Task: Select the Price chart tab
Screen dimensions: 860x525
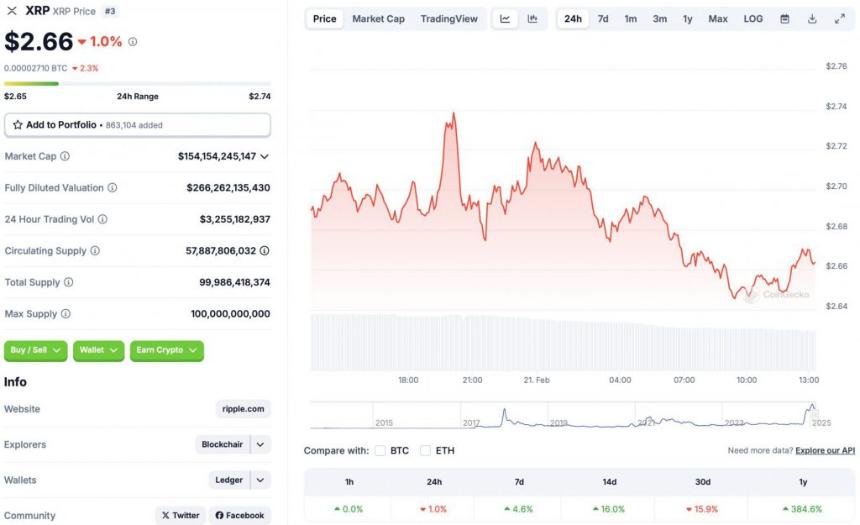Action: (325, 19)
